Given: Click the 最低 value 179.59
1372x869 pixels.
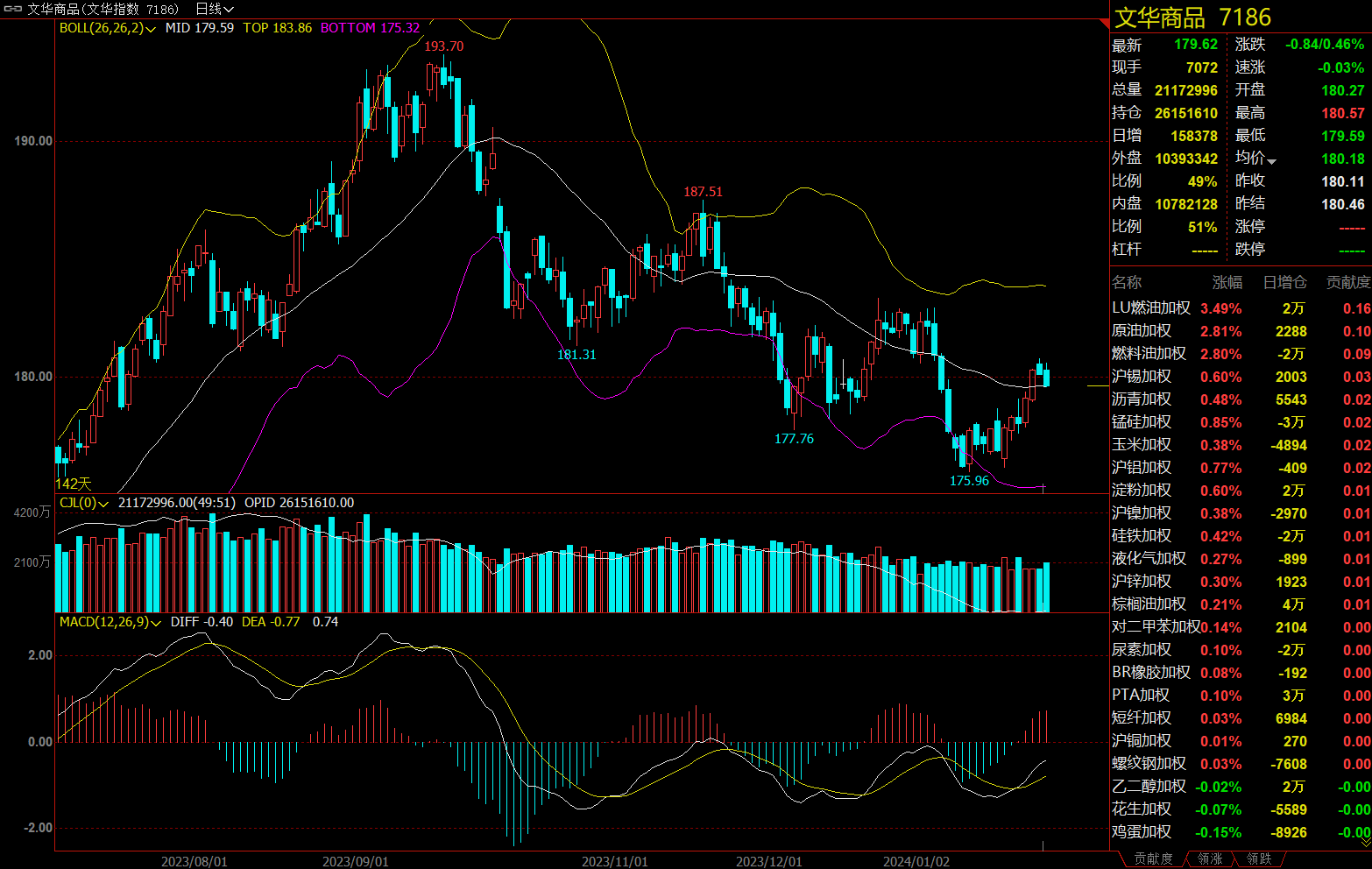Looking at the screenshot, I should point(1343,136).
